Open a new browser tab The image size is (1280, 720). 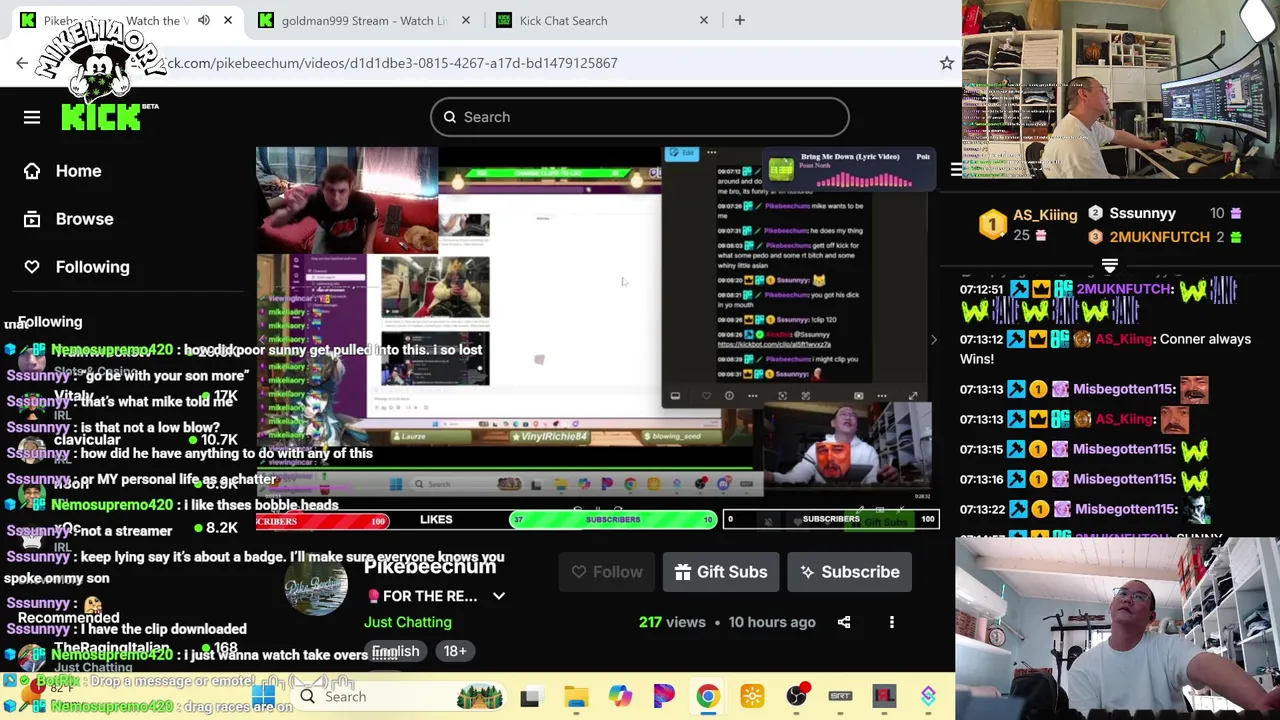click(x=740, y=20)
